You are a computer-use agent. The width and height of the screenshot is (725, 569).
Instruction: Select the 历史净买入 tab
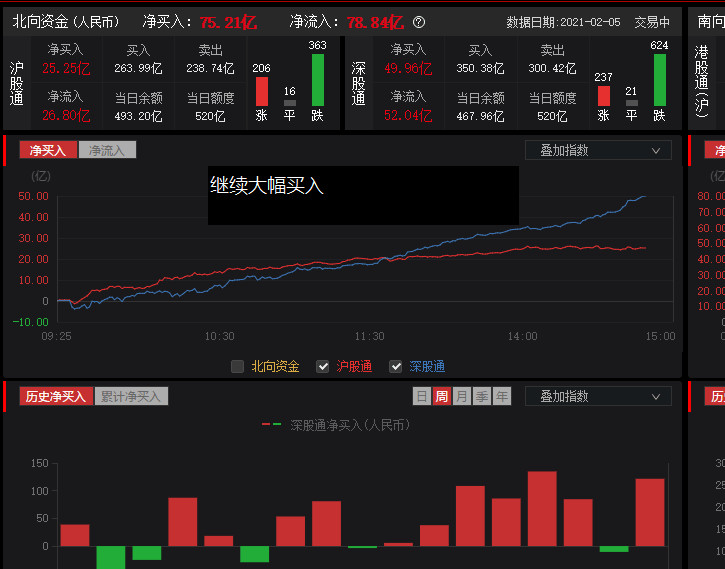point(56,396)
